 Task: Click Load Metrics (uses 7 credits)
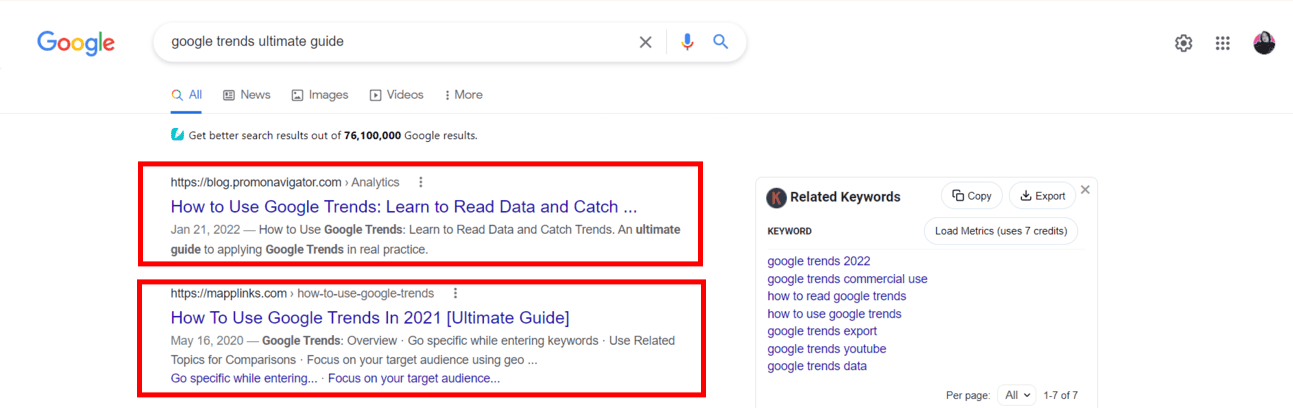1001,231
